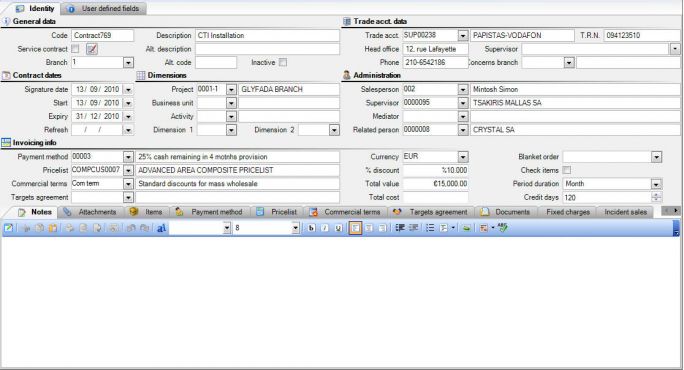Switch to the Commercial terms tab
This screenshot has width=684, height=370.
345,212
